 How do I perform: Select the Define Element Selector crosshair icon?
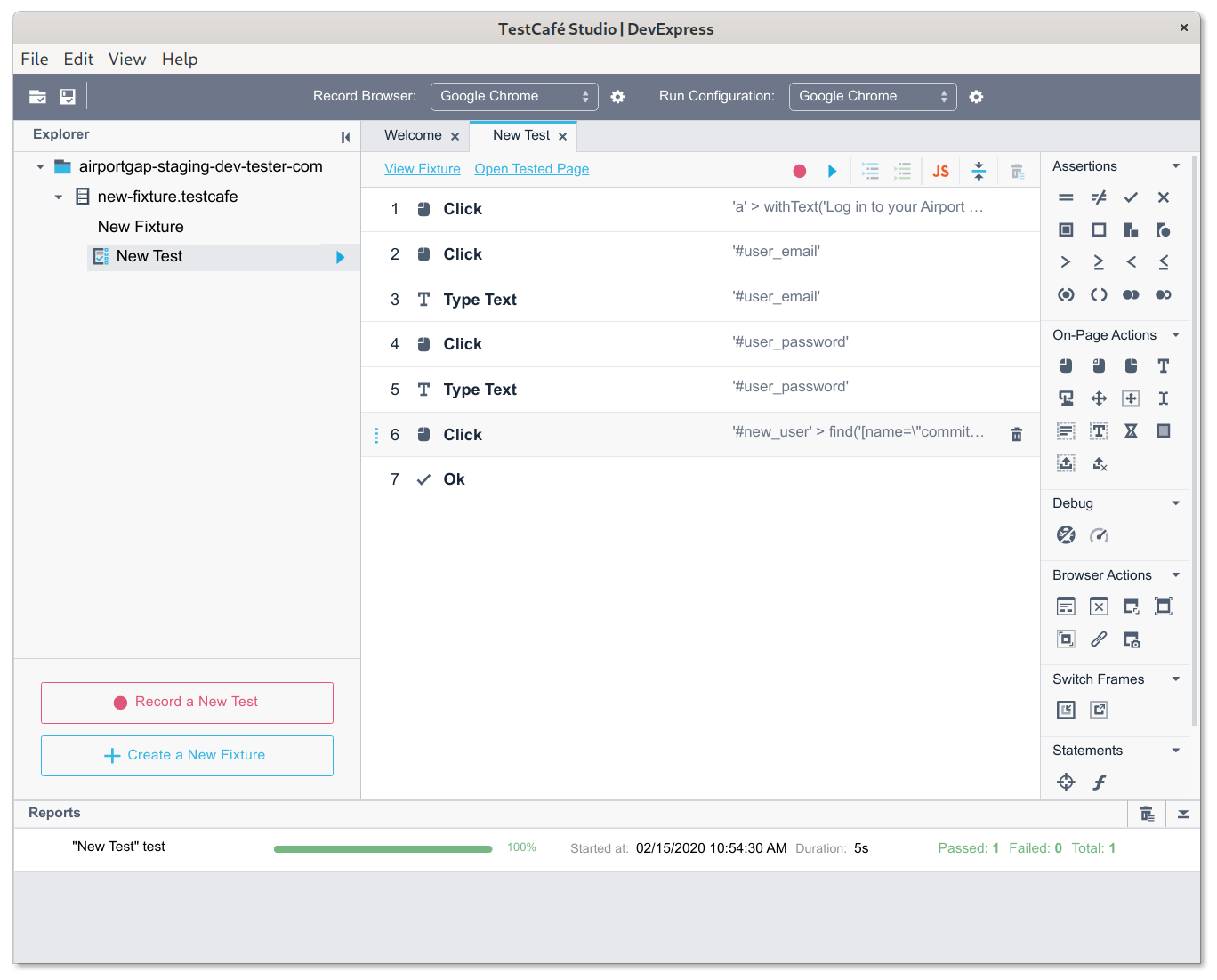[x=1066, y=782]
